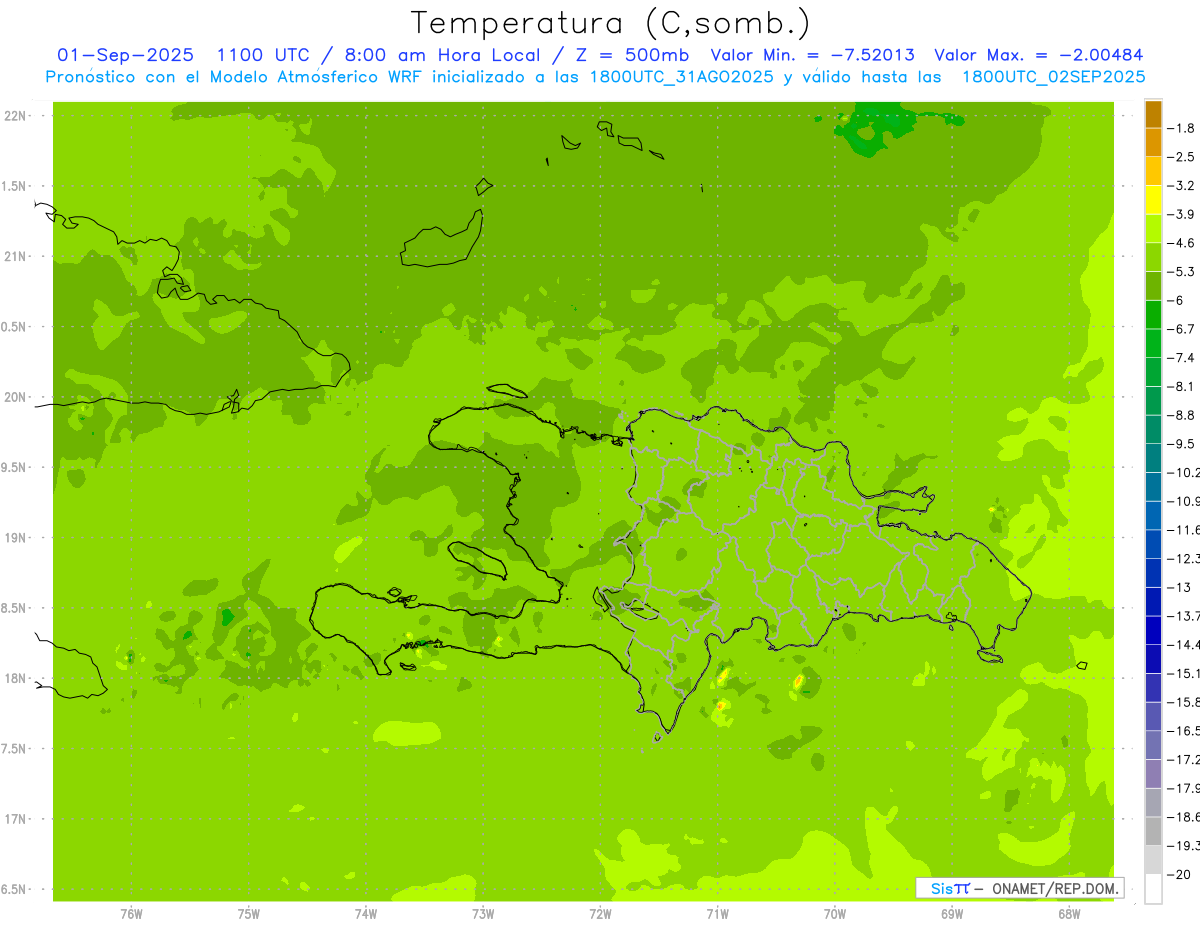
Task: Click the "-5.3" colorbar value
Action: [1181, 271]
